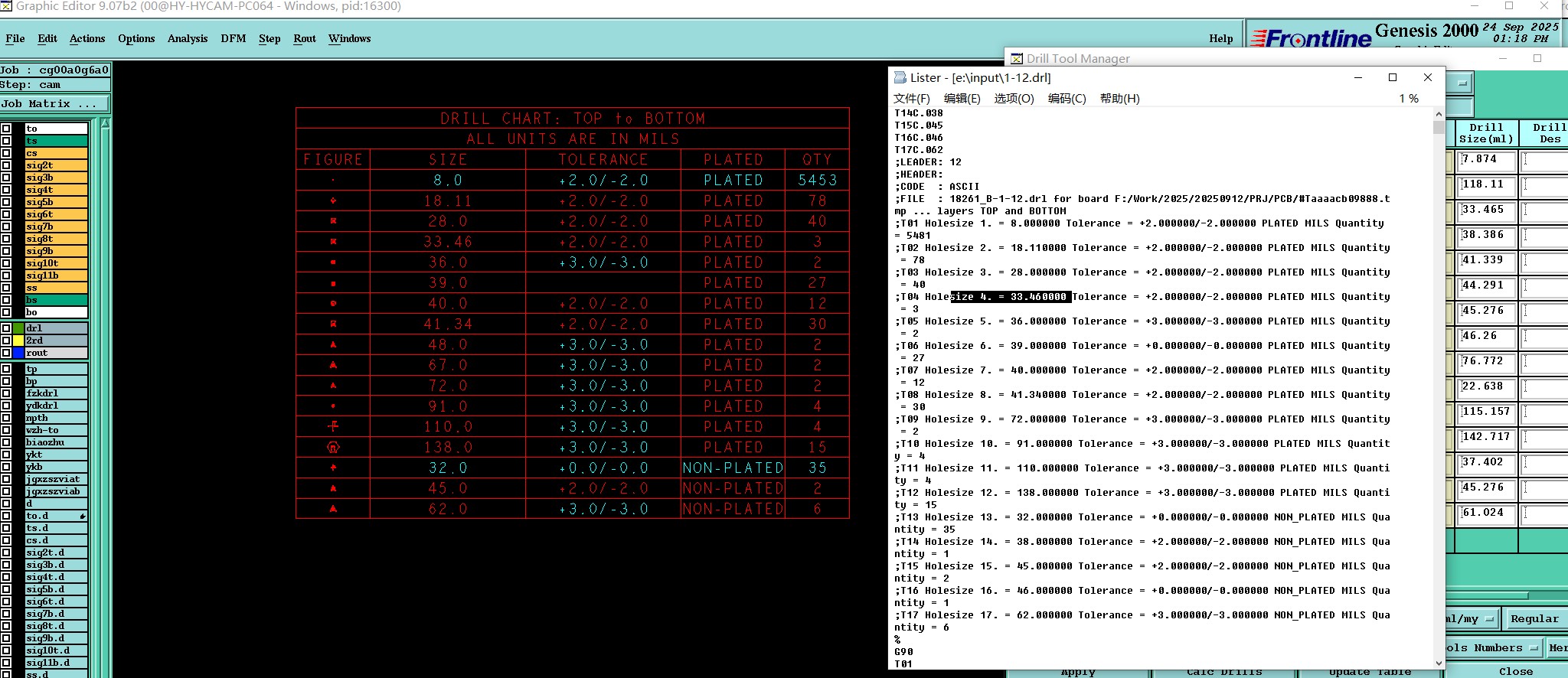Toggle the checkbox for layer cs
The width and height of the screenshot is (1568, 678).
coord(6,153)
